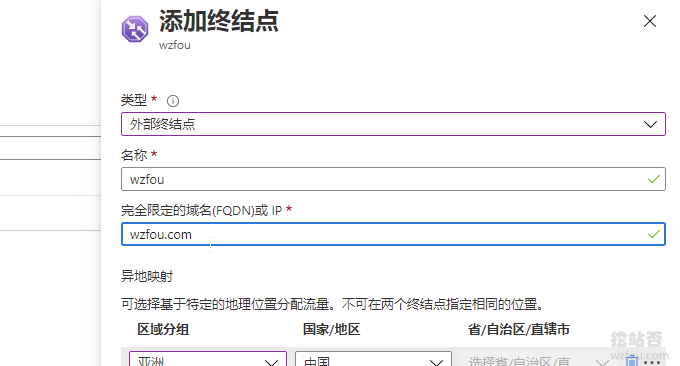Click the 异地映射 section label
680x366 pixels.
click(x=147, y=276)
